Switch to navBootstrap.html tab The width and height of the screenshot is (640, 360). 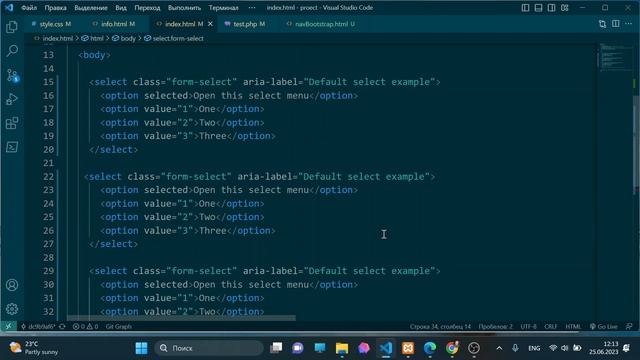click(321, 24)
